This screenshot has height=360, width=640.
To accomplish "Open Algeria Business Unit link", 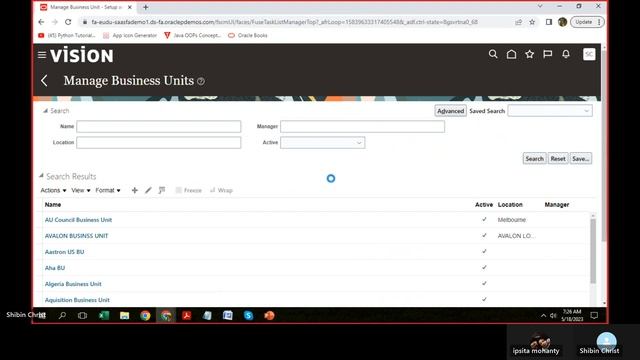I will pos(73,284).
